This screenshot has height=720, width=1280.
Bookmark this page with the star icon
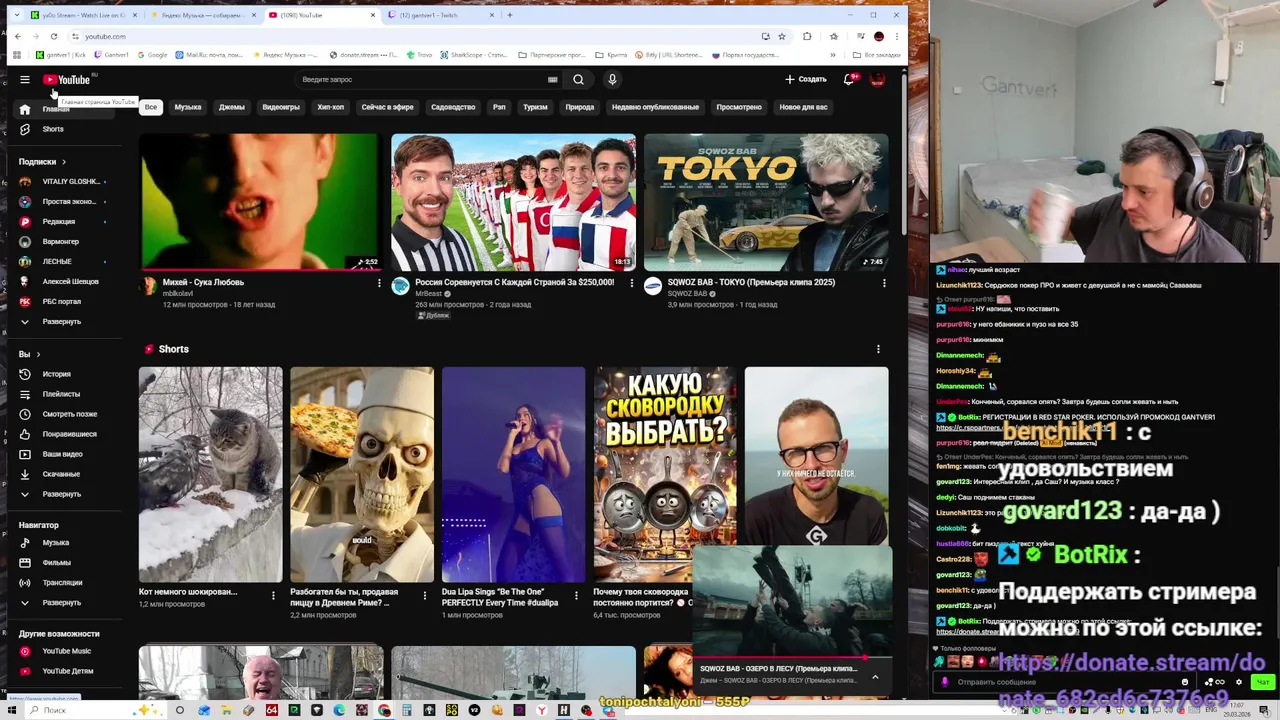click(x=781, y=36)
